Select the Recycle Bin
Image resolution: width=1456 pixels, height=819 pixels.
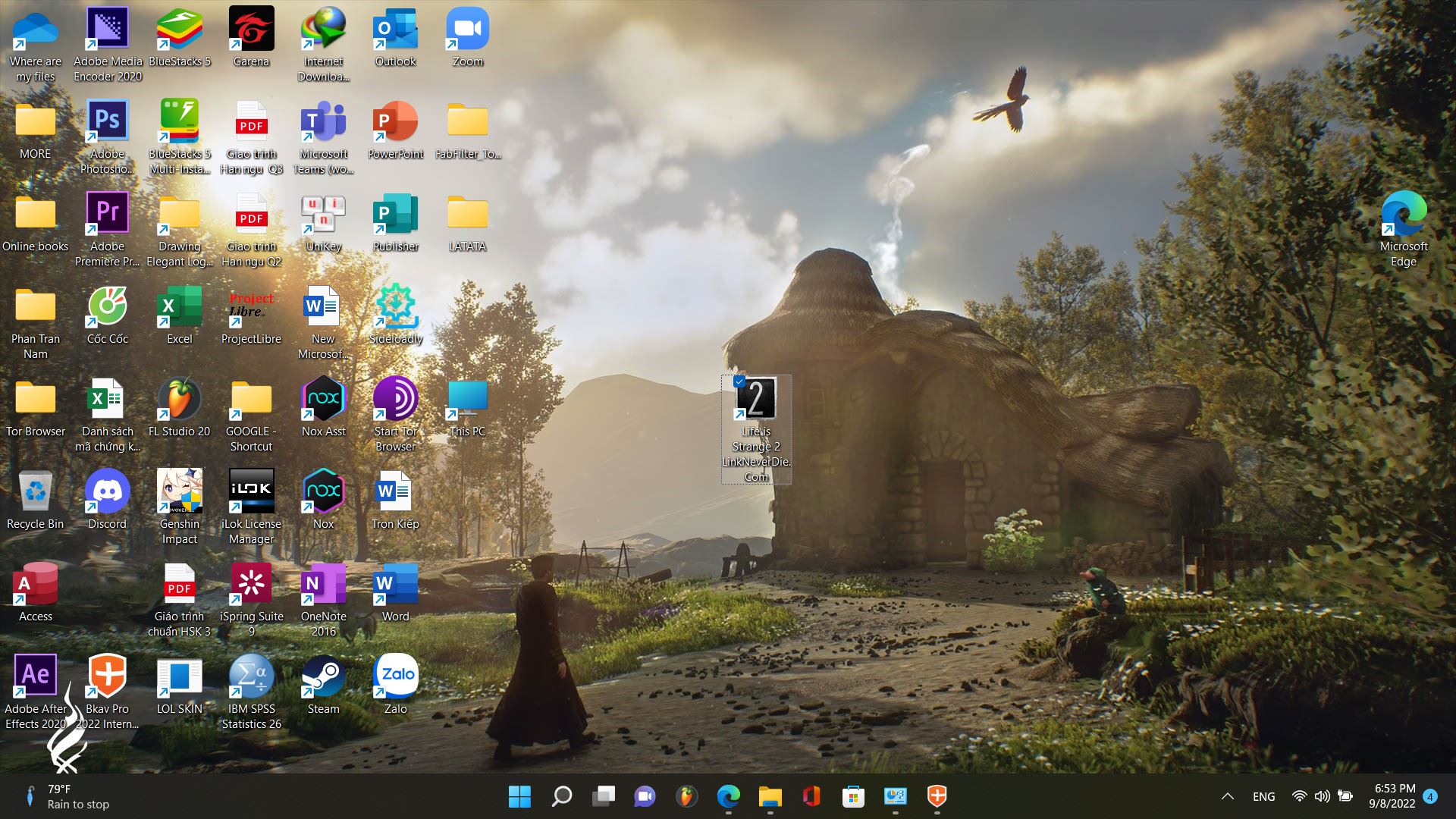(35, 492)
